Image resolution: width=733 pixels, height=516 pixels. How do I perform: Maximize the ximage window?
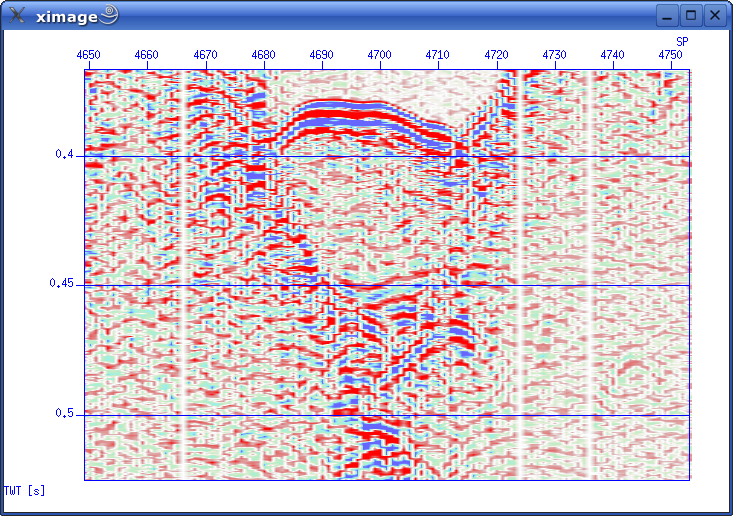[691, 15]
